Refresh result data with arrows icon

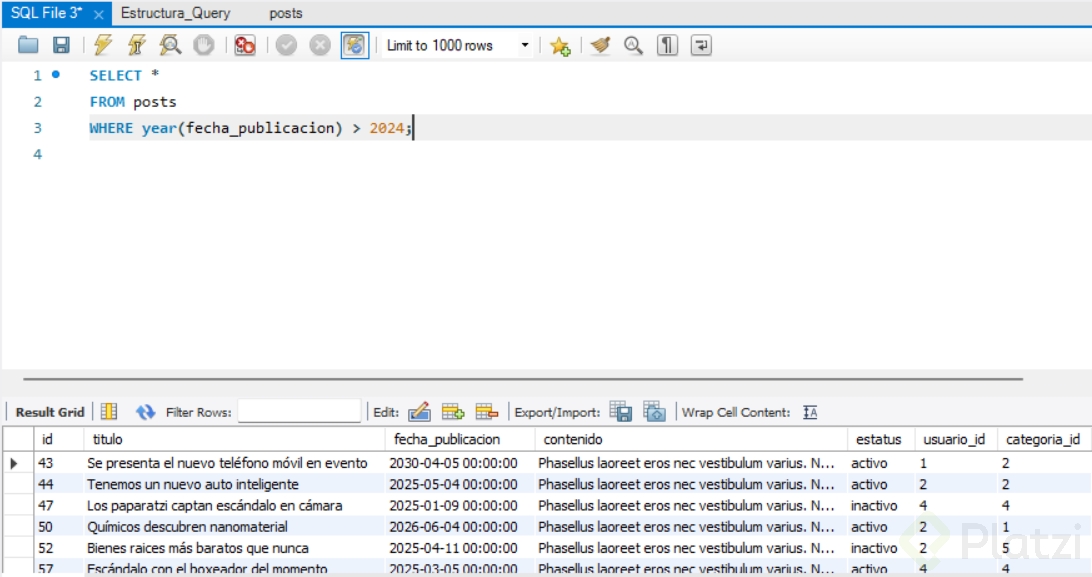coord(145,412)
